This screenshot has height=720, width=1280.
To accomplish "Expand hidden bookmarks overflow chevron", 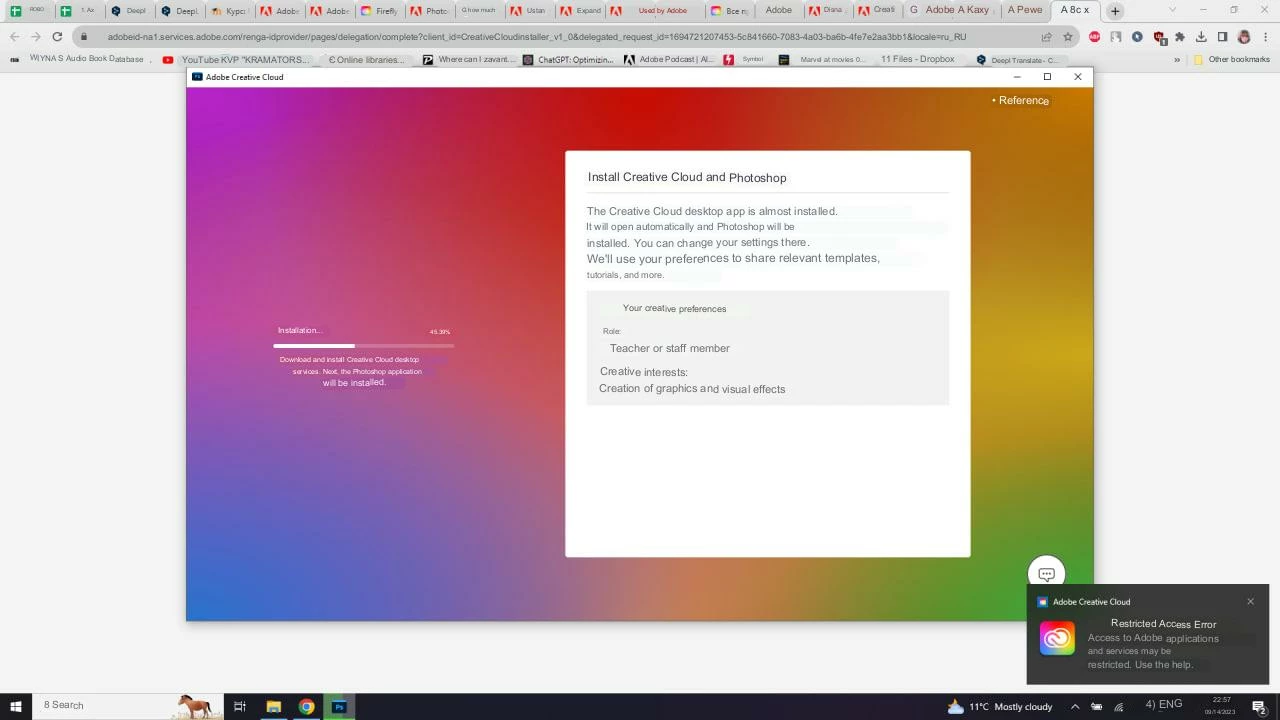I will (1176, 59).
